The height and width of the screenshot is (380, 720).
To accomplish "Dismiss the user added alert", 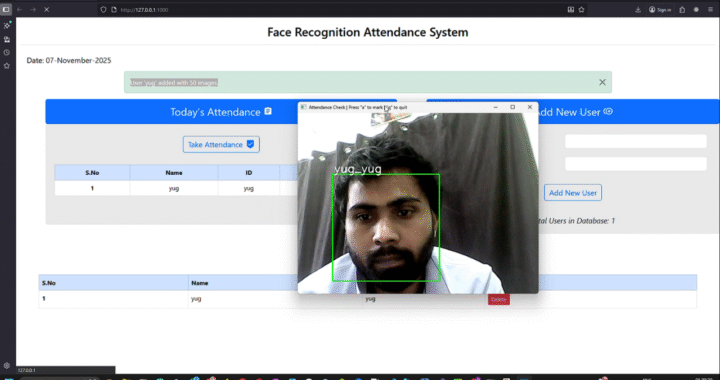I will 602,82.
